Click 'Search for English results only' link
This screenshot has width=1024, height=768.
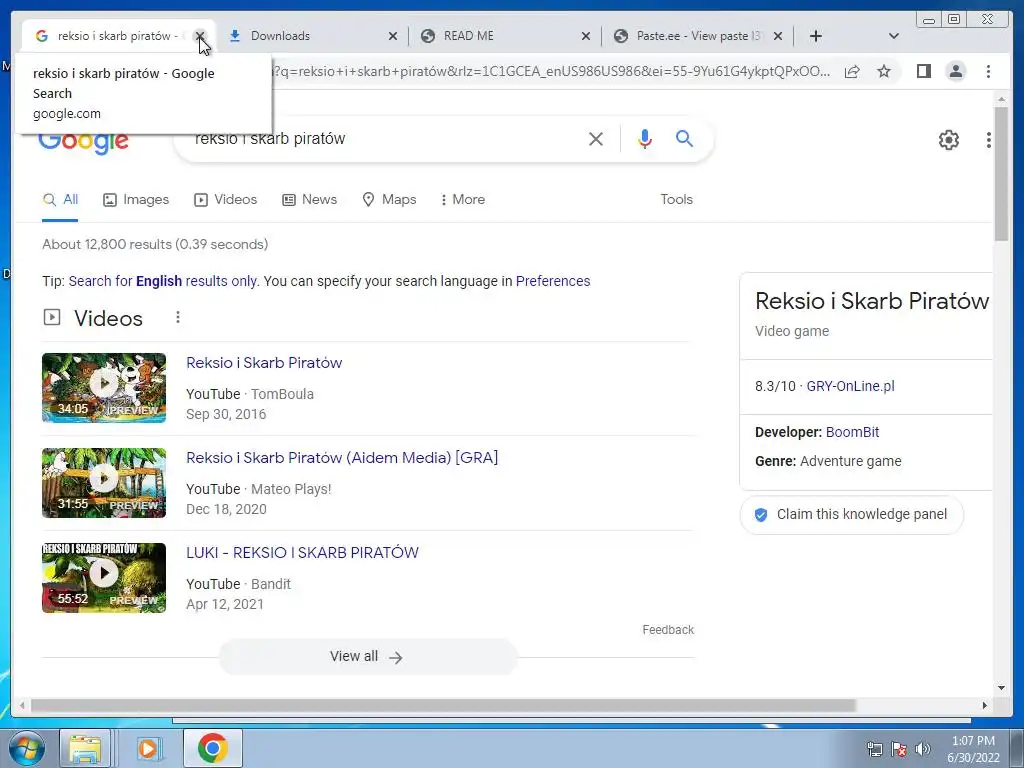tap(163, 281)
